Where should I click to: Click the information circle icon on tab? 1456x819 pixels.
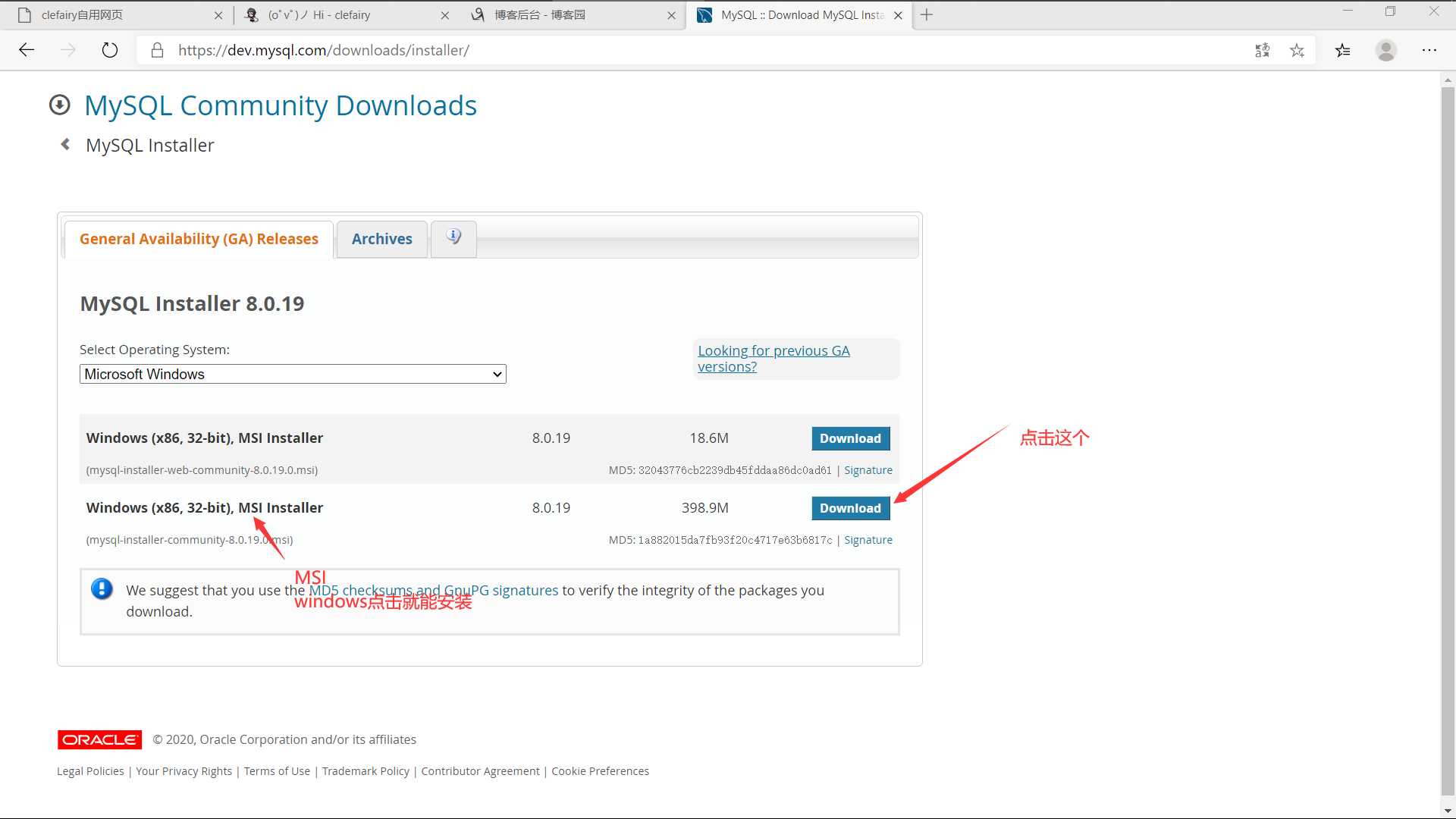[x=454, y=237]
